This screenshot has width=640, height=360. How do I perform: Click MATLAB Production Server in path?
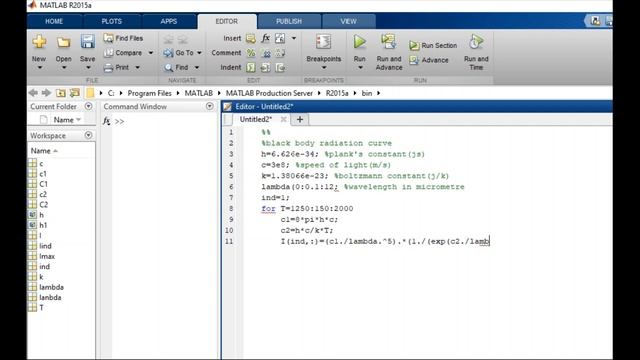pos(269,93)
